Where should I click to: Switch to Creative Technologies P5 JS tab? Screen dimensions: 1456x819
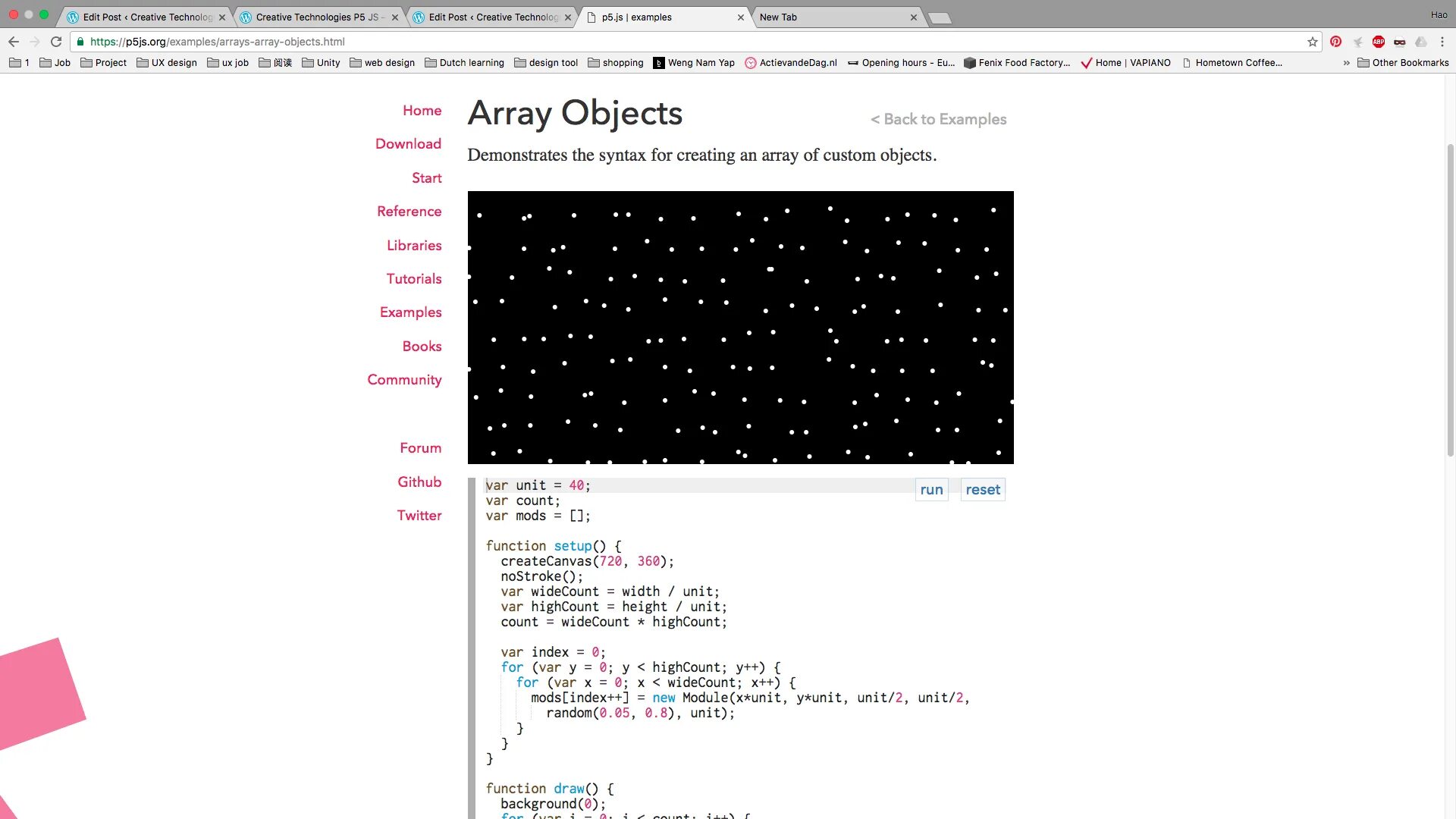pyautogui.click(x=315, y=17)
